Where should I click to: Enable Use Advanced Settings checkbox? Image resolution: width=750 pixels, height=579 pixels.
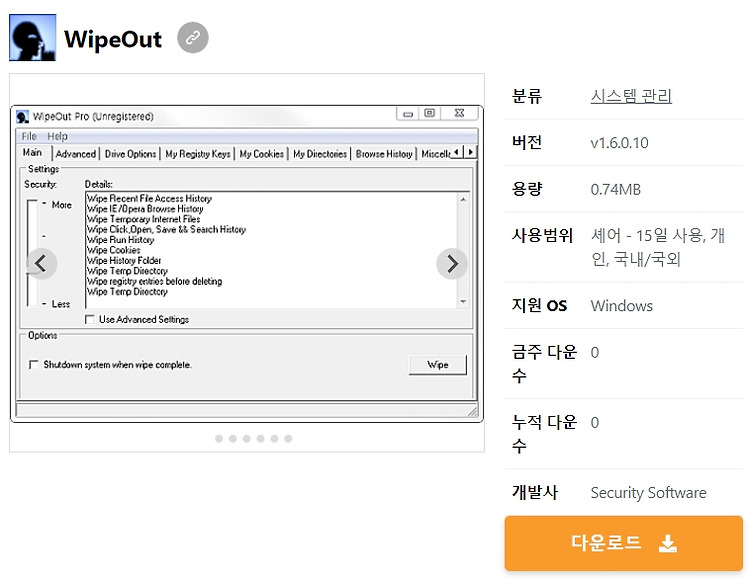click(89, 319)
